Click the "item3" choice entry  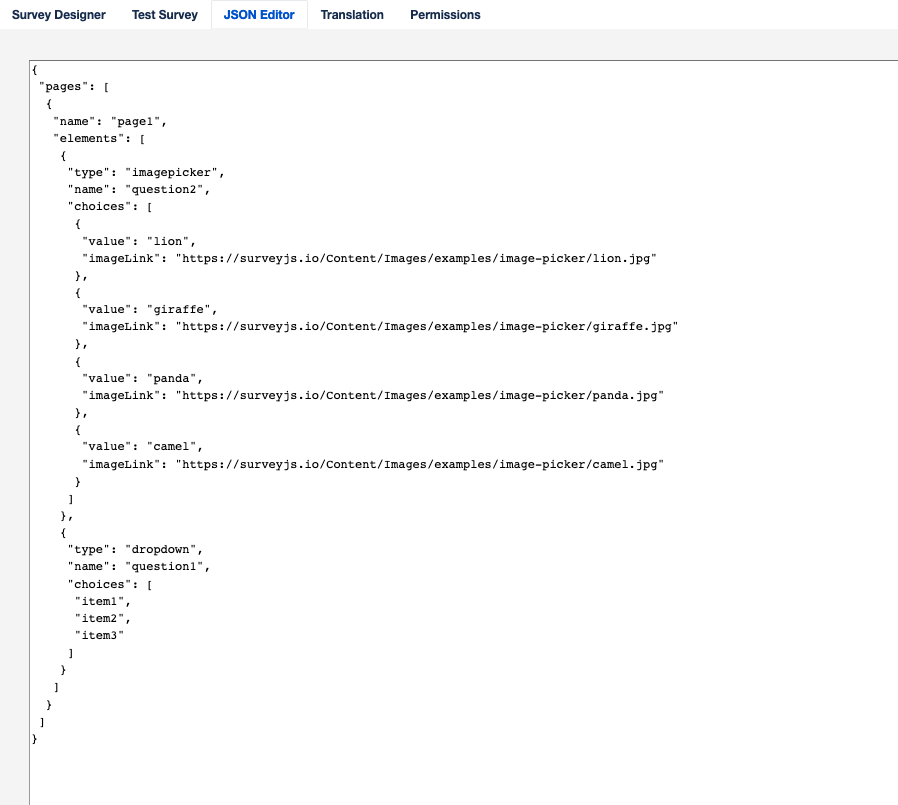(103, 635)
